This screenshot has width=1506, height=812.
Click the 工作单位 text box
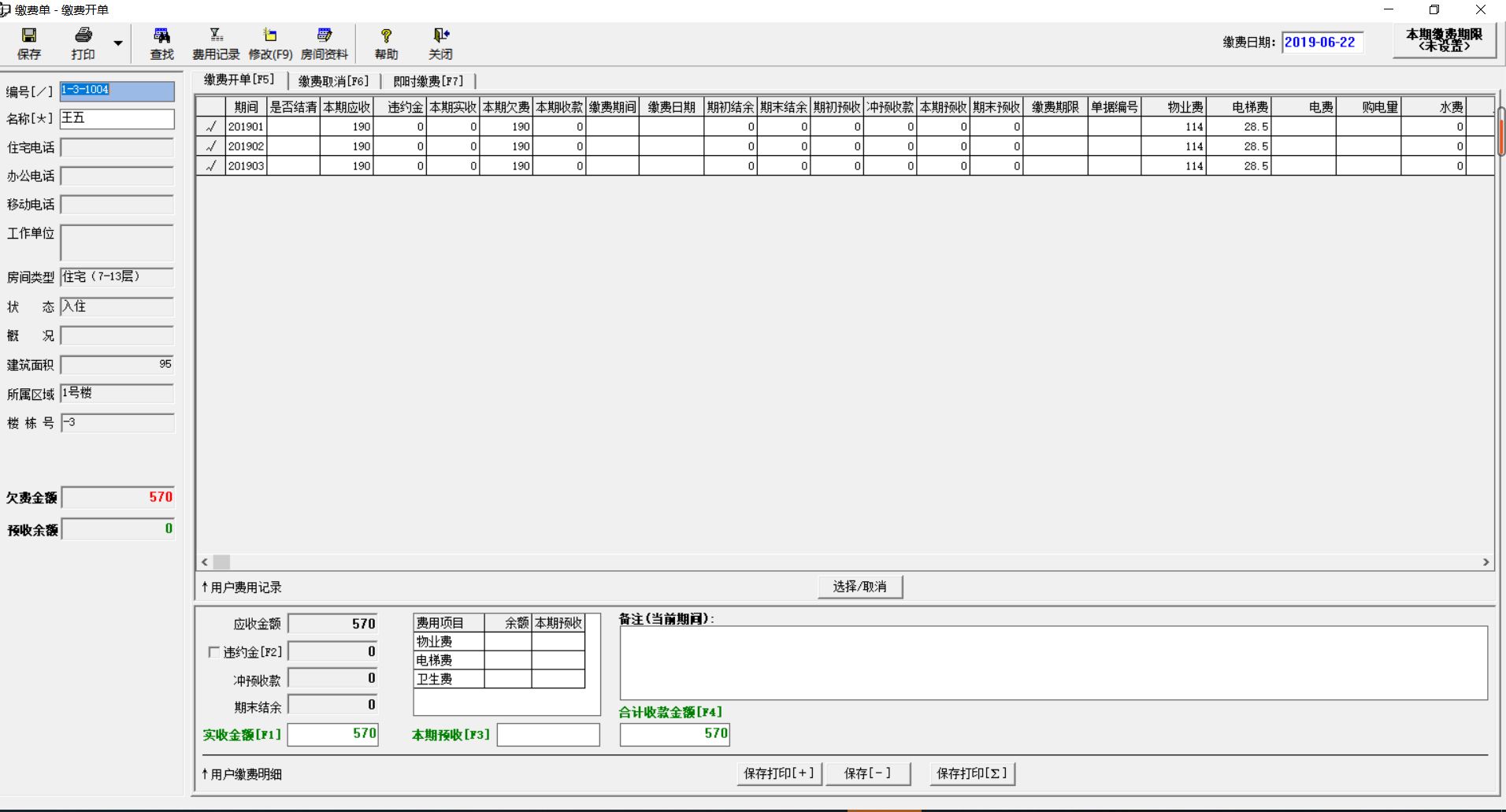[117, 243]
